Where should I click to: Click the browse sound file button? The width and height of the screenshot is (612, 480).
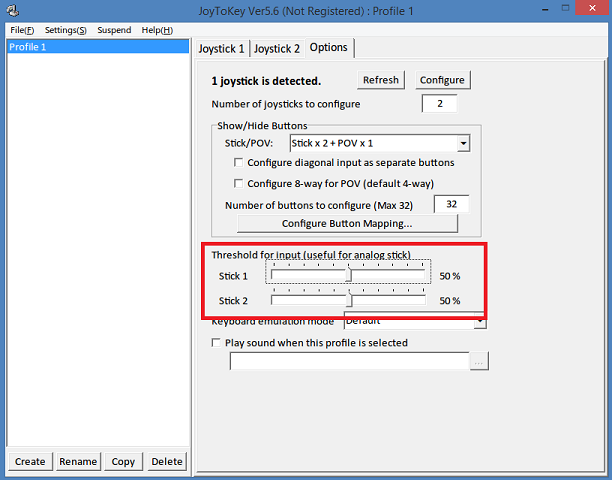pyautogui.click(x=479, y=361)
